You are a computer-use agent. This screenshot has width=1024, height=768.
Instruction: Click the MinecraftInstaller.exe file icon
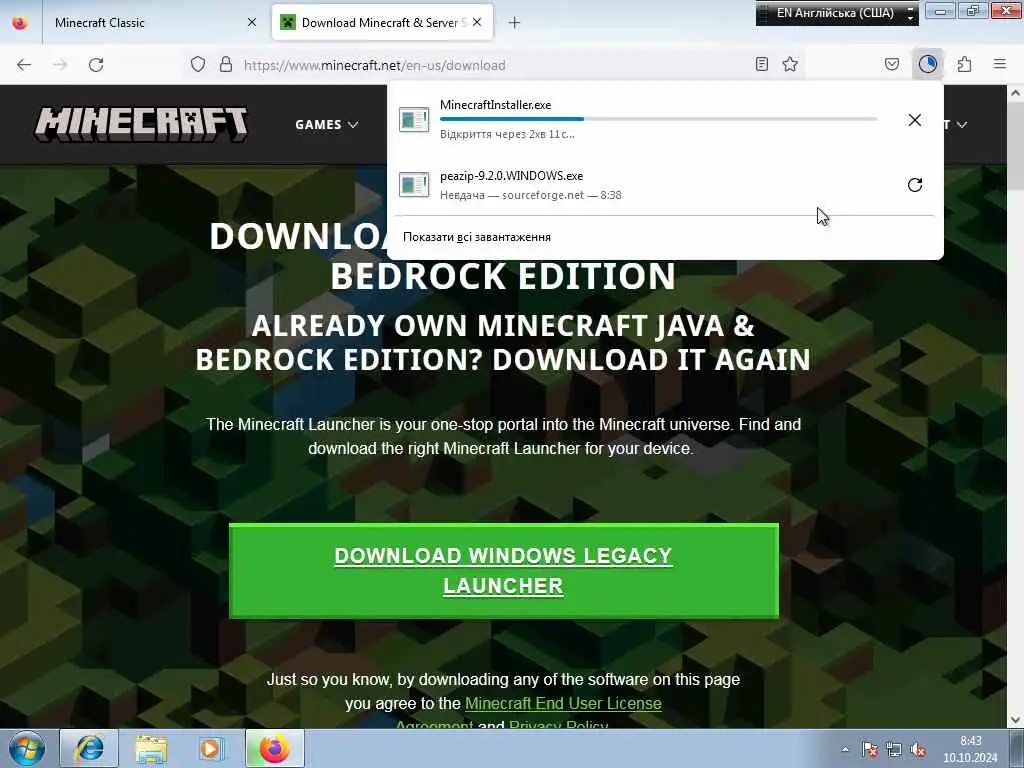pos(414,120)
